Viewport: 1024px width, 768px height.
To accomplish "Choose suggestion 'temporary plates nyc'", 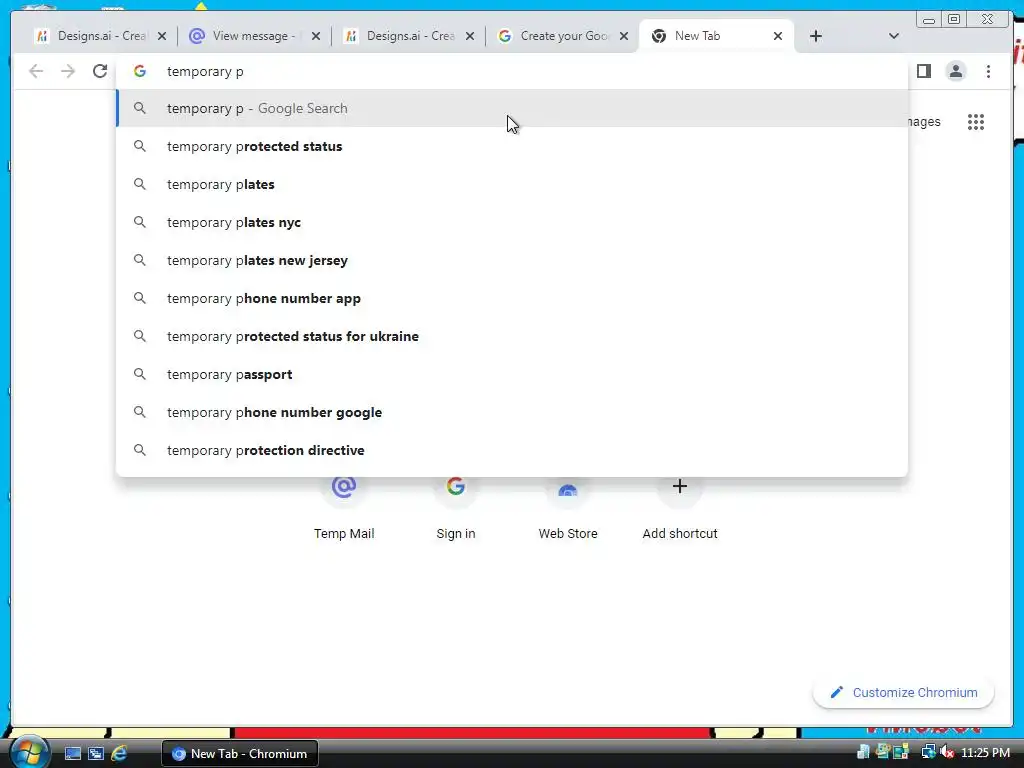I will coord(512,222).
